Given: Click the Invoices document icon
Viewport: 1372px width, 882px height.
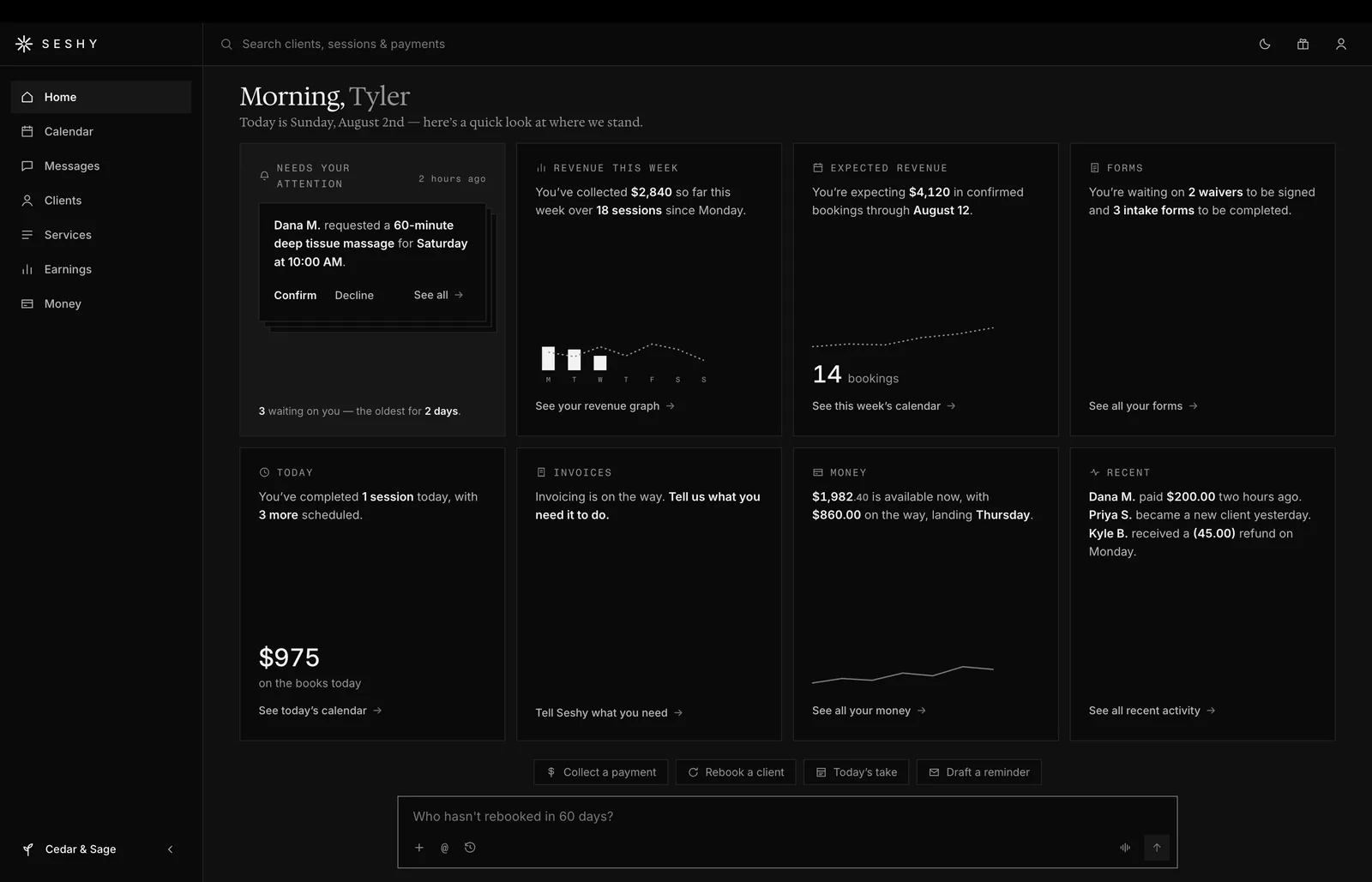Looking at the screenshot, I should (x=541, y=472).
